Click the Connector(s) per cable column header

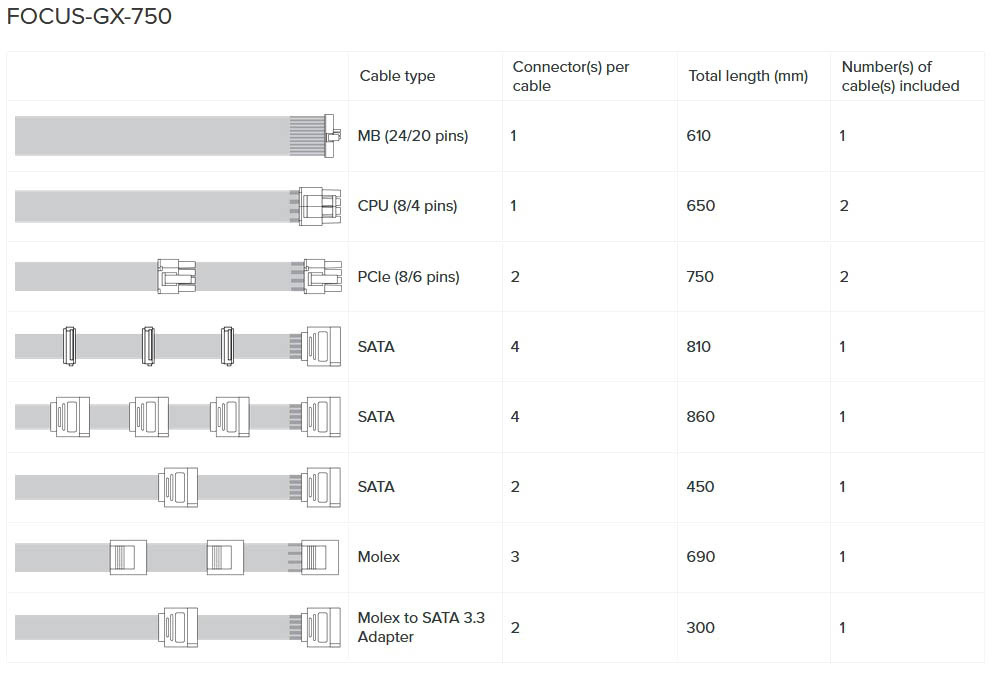pyautogui.click(x=571, y=76)
